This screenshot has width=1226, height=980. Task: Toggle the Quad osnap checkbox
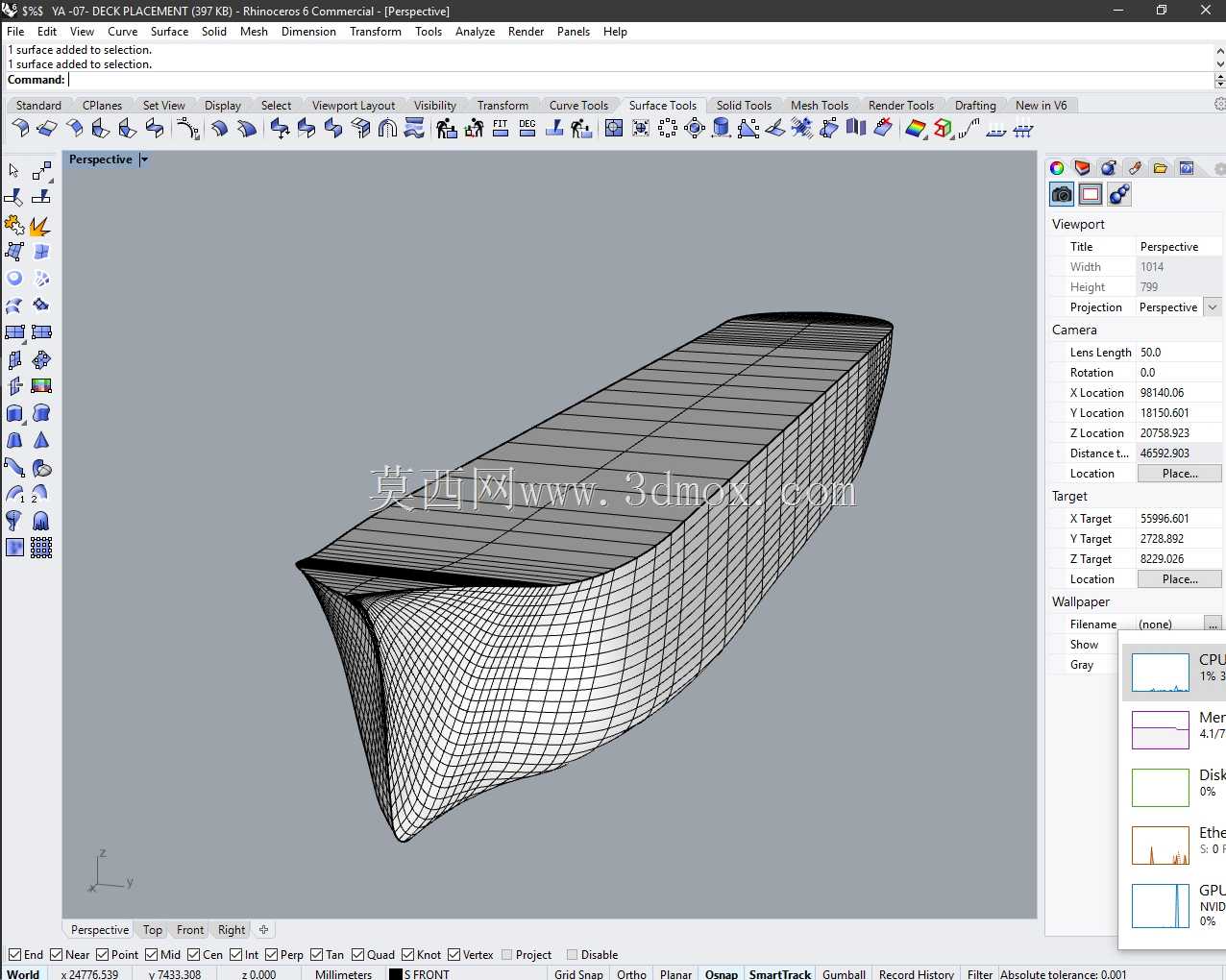pyautogui.click(x=357, y=954)
